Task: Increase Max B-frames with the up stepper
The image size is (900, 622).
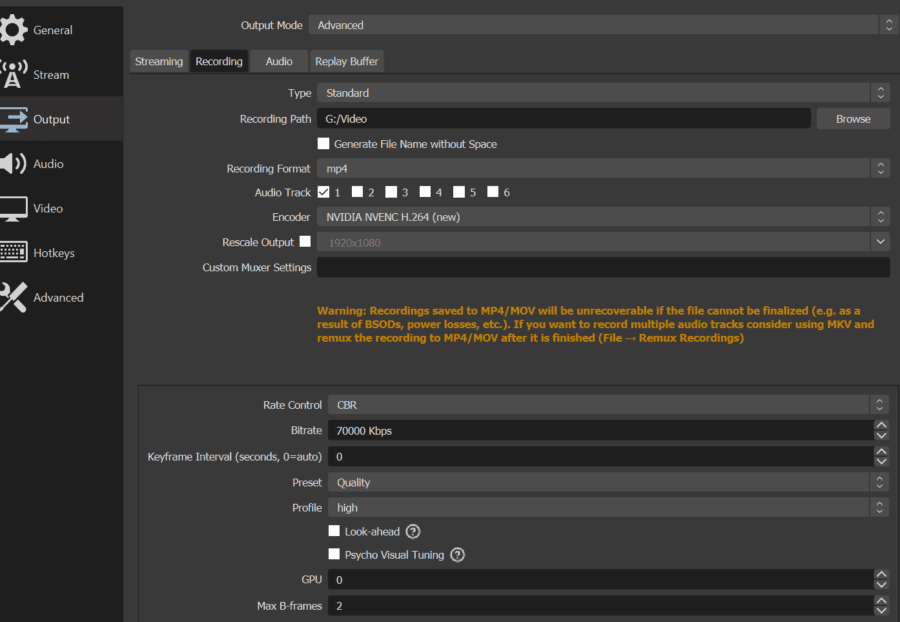Action: tap(881, 600)
